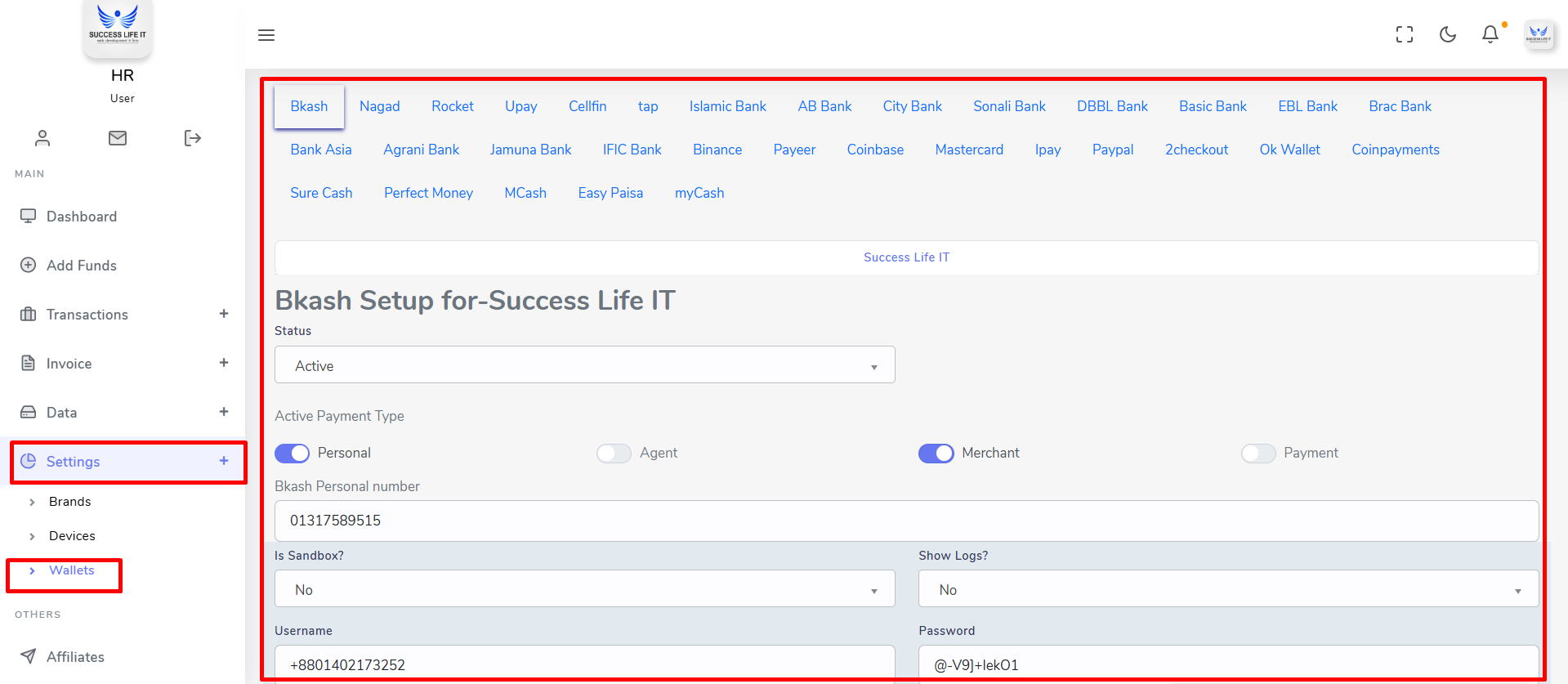Open the Upay tab

(521, 106)
